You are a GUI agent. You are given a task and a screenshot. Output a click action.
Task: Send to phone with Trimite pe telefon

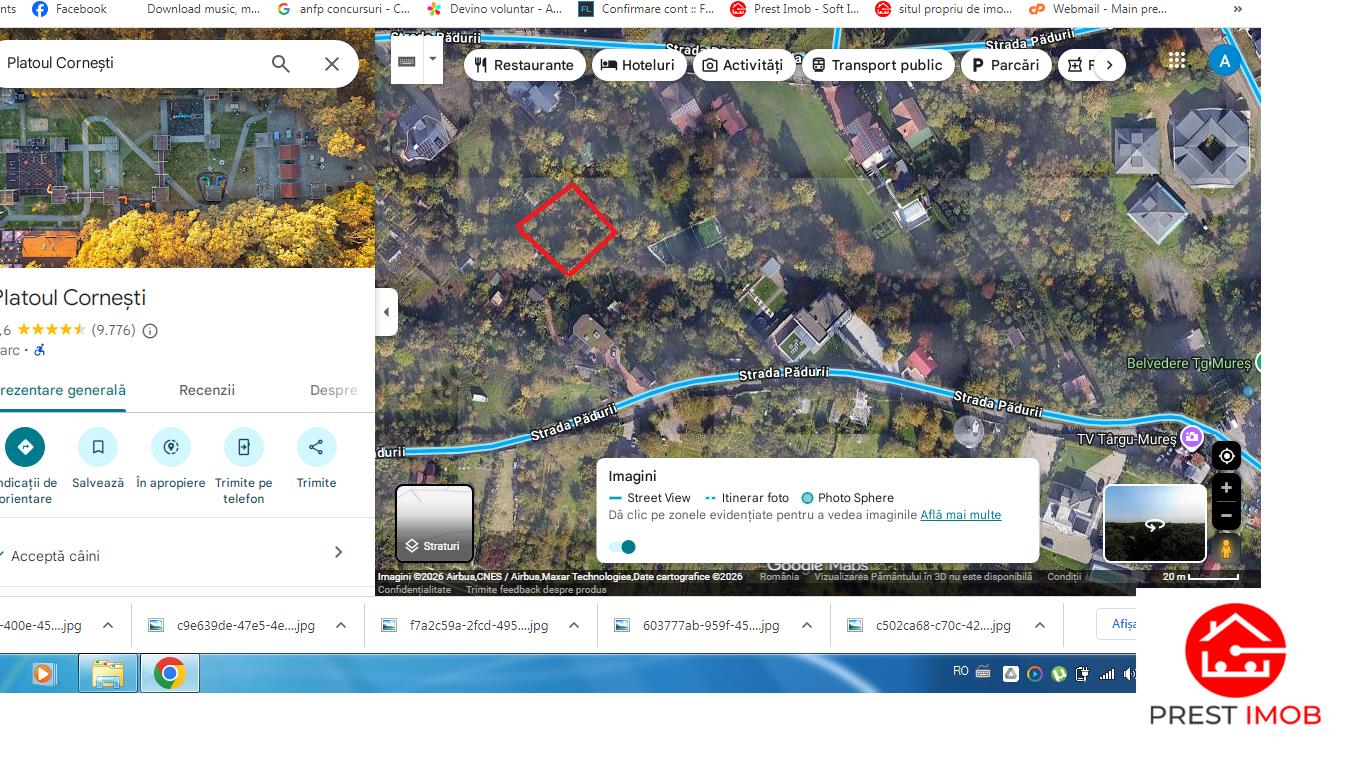tap(243, 447)
